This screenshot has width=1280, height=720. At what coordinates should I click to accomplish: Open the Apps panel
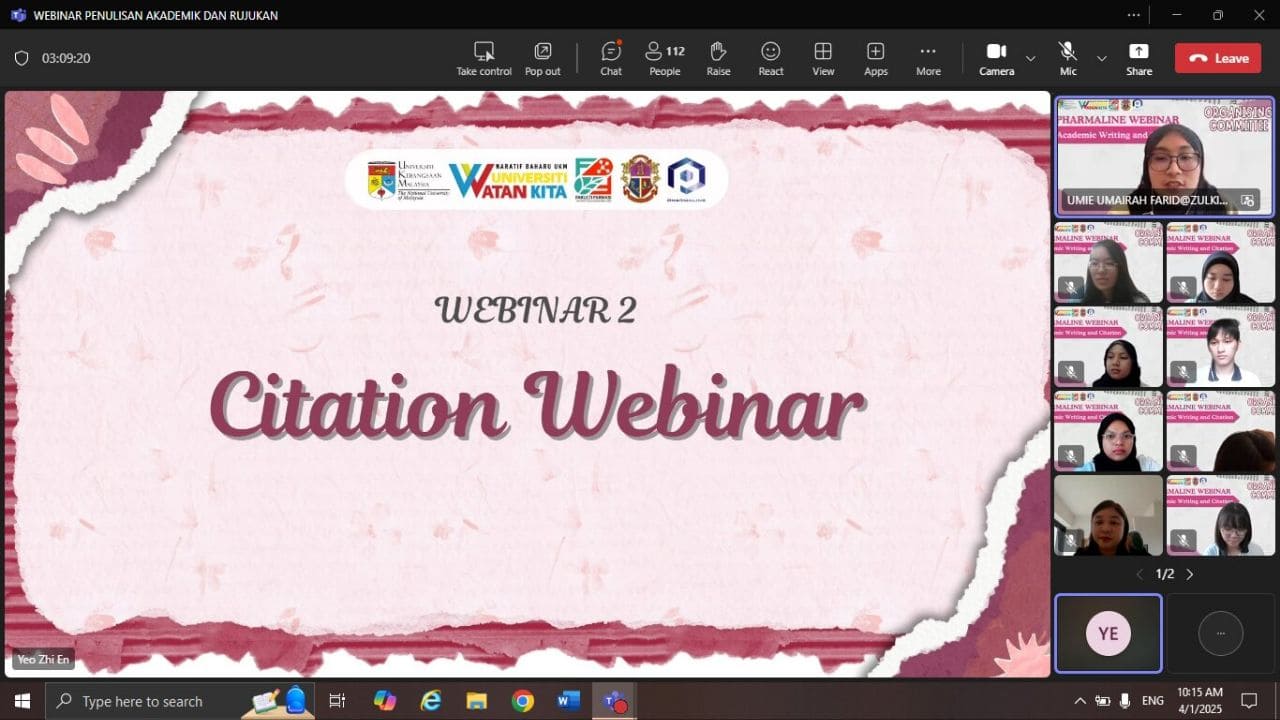876,58
